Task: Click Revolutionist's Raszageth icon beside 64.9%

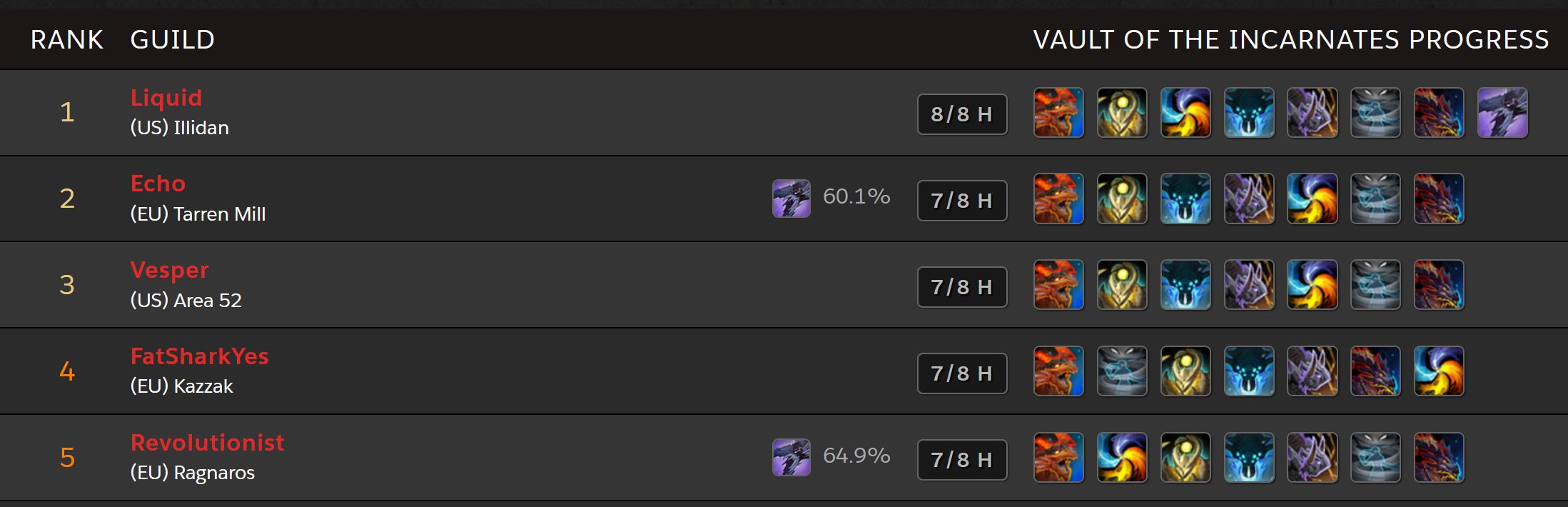Action: click(x=791, y=457)
